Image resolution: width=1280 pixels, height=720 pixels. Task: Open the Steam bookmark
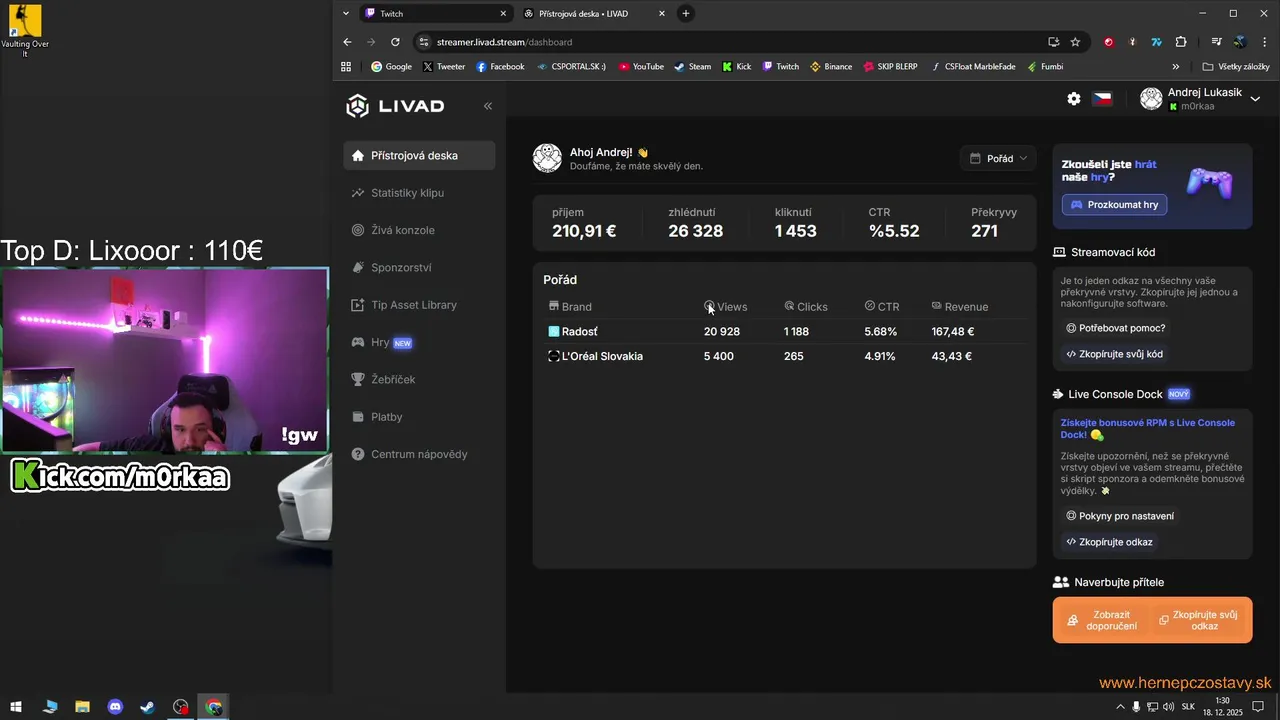tap(692, 67)
